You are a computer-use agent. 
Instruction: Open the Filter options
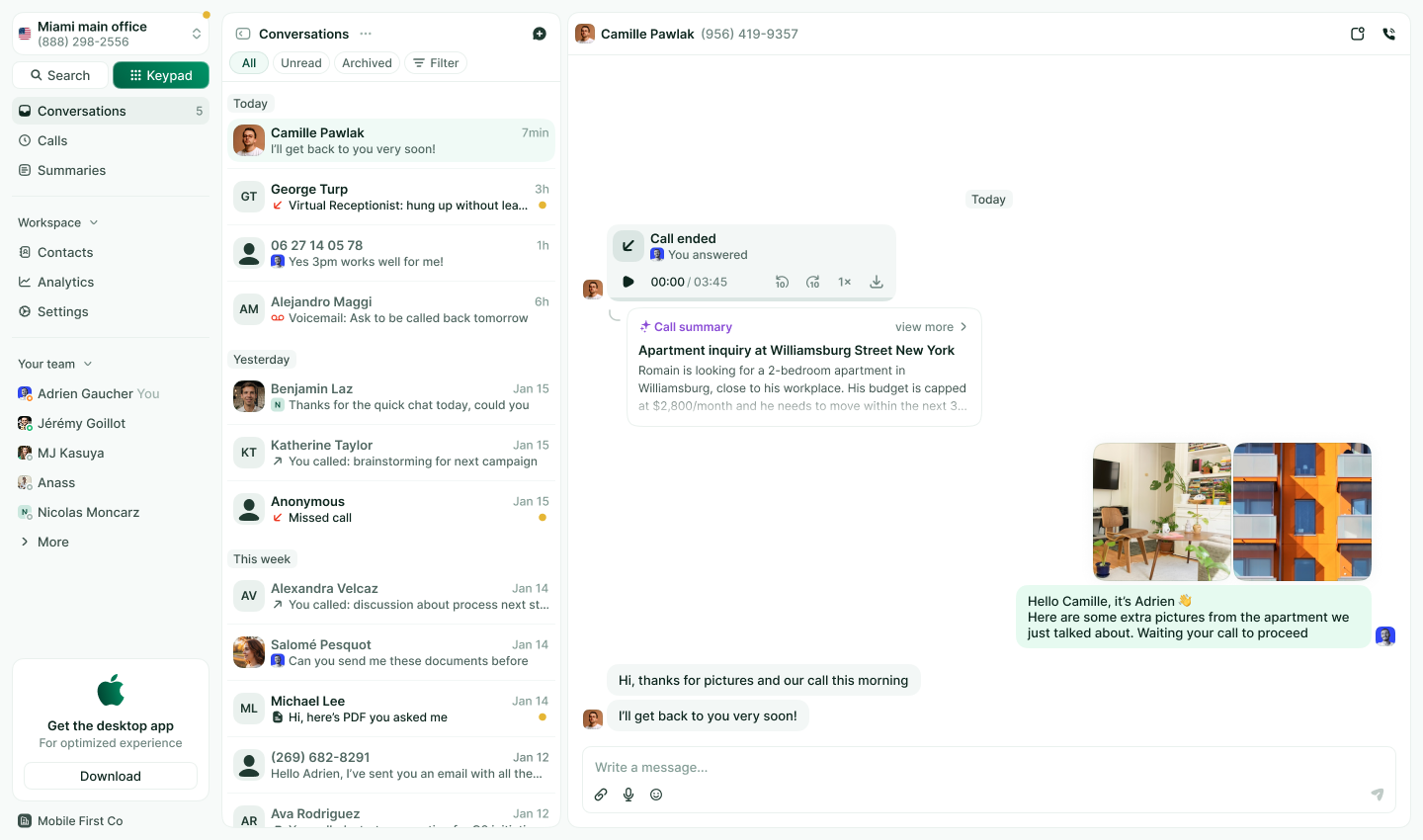[436, 63]
